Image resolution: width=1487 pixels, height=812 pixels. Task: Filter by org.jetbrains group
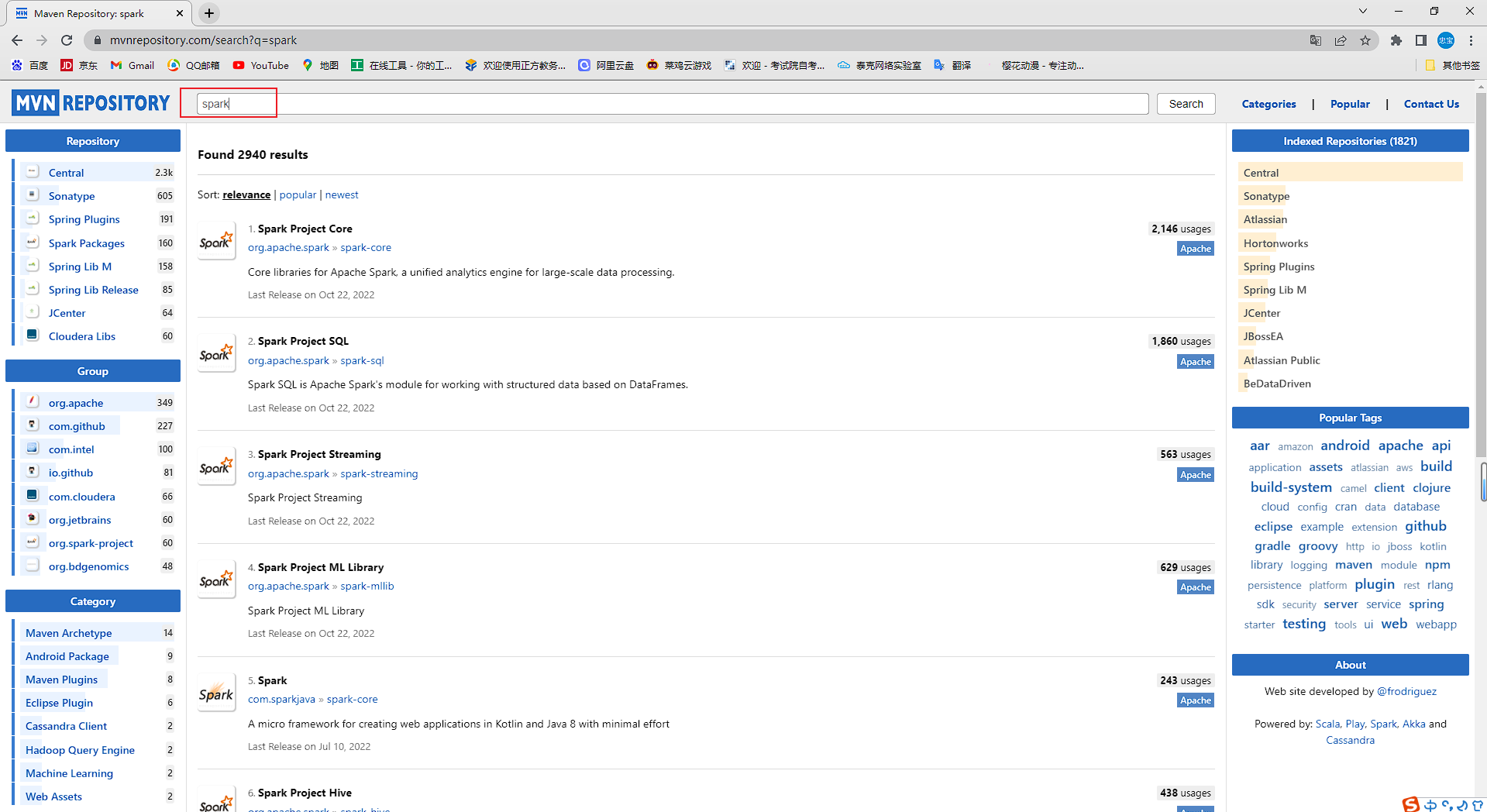[x=79, y=520]
